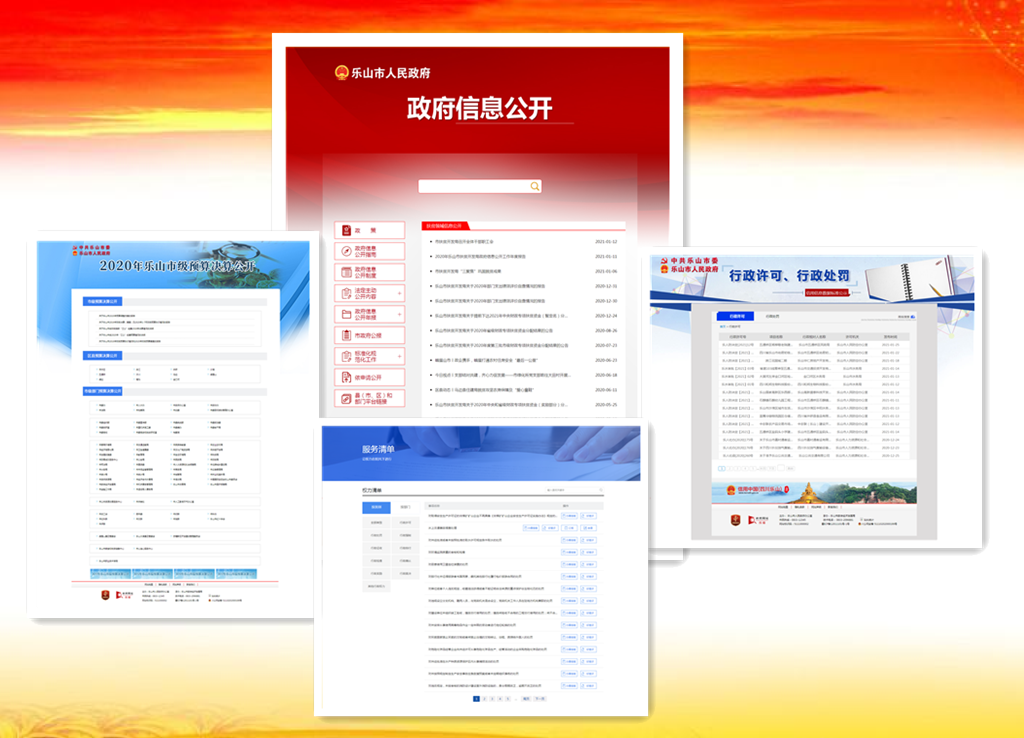
Task: Select the blue active tab under 权力清单
Action: (376, 507)
